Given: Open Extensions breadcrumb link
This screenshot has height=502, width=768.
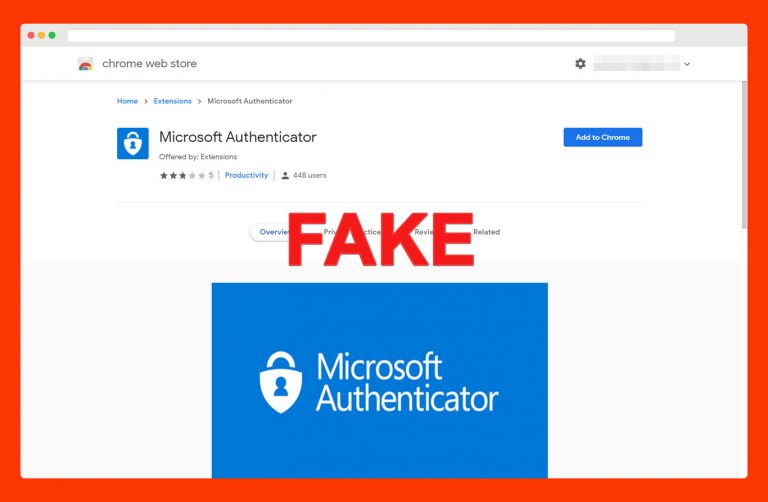Looking at the screenshot, I should [172, 101].
